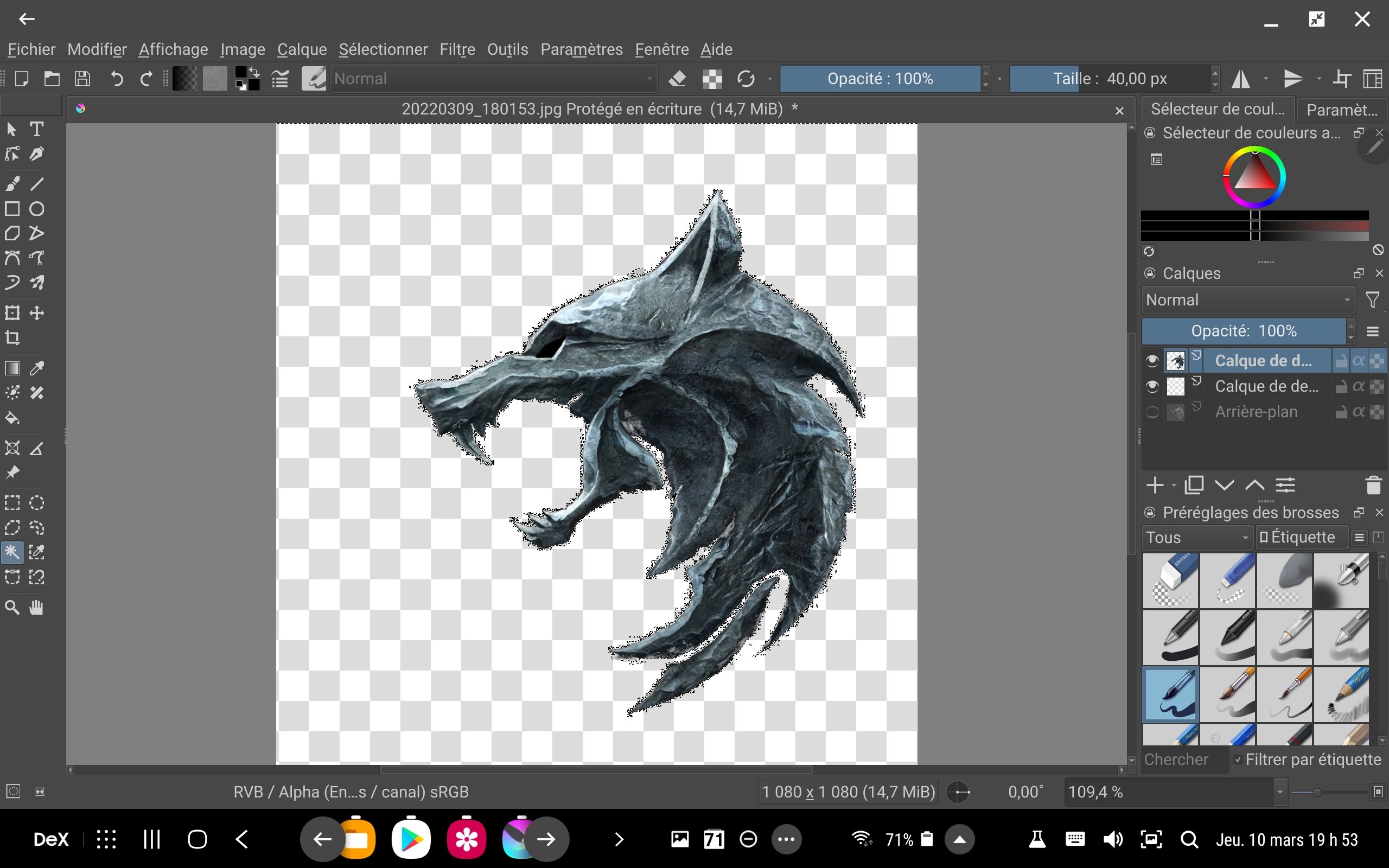Choose the Fill tool
The width and height of the screenshot is (1389, 868).
pyautogui.click(x=11, y=418)
